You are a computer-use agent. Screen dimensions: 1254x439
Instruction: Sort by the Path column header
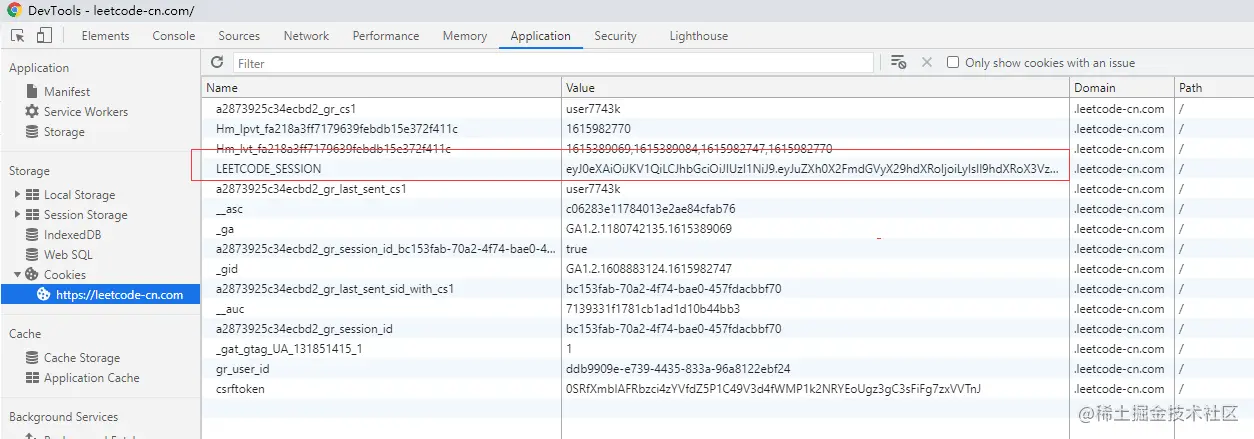pos(1214,87)
